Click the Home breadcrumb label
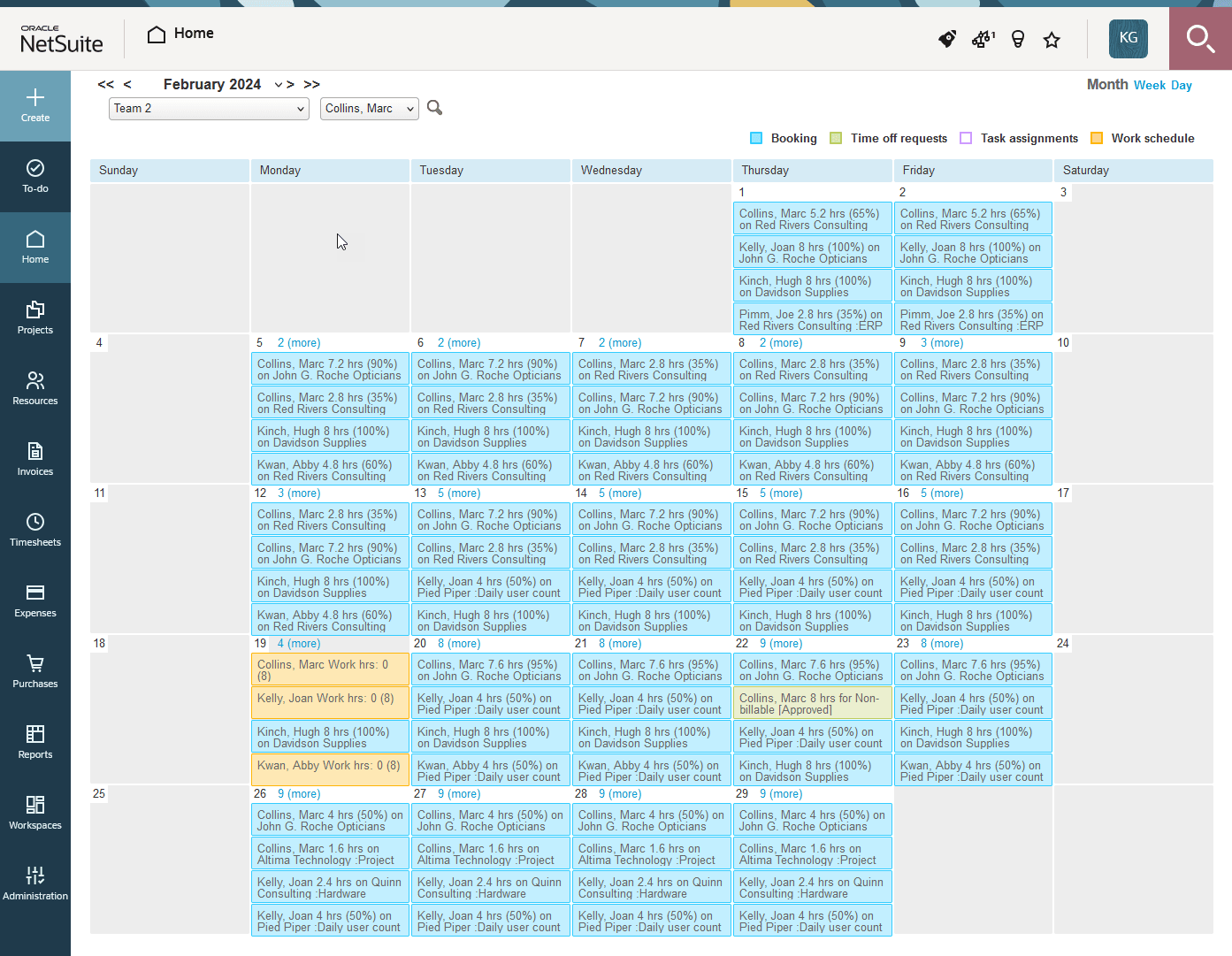This screenshot has width=1232, height=956. (194, 34)
